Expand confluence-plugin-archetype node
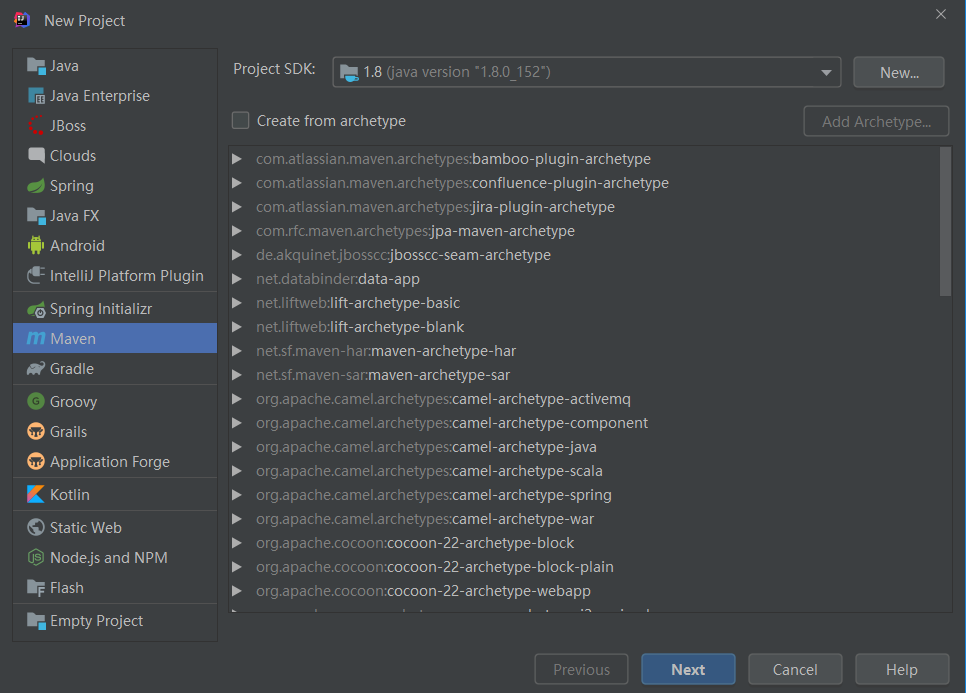Screen dimensions: 966x693 pos(237,183)
